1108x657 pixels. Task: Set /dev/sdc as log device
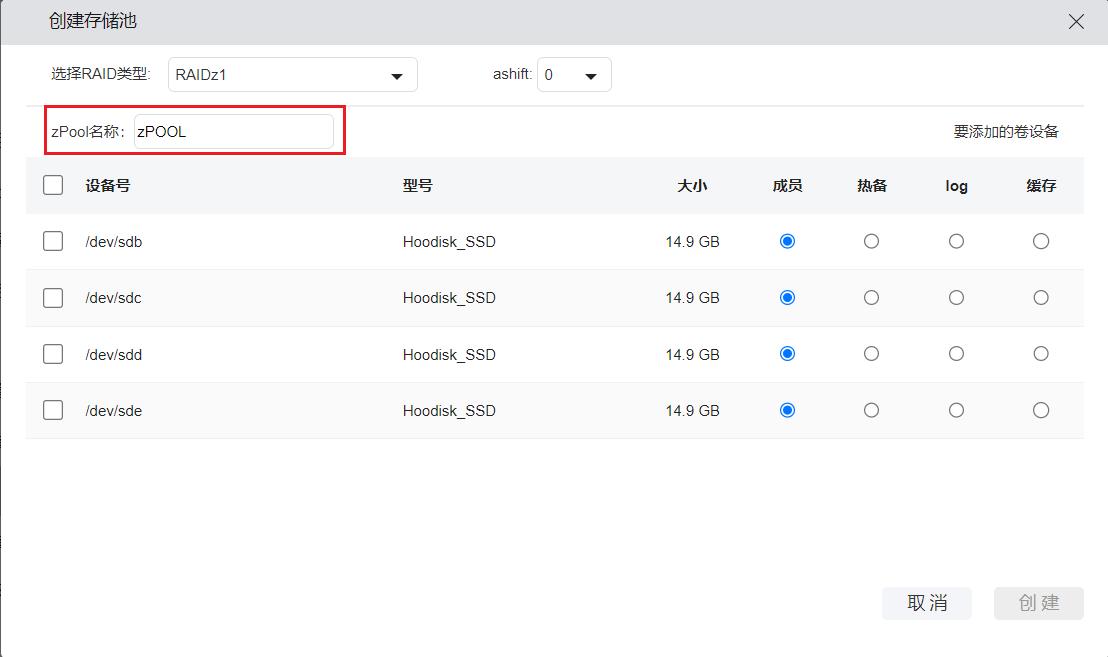point(956,298)
